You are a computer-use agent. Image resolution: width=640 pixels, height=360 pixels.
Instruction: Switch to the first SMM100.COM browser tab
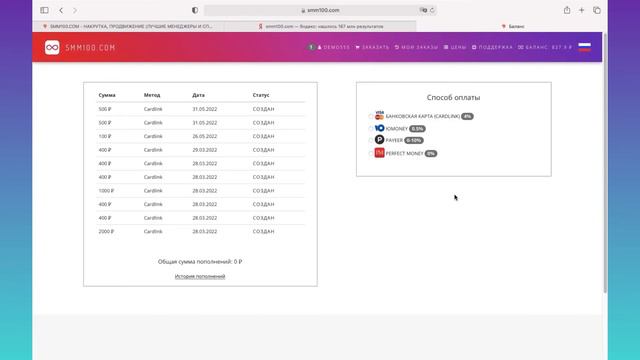128,26
